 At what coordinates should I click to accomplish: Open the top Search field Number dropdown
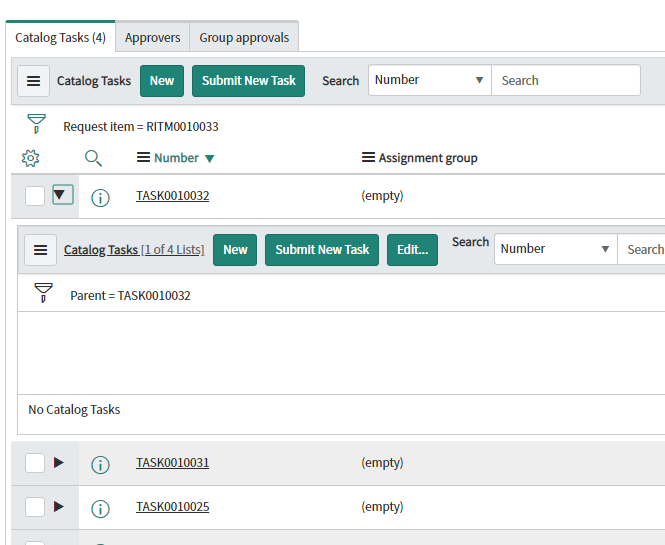tap(430, 80)
